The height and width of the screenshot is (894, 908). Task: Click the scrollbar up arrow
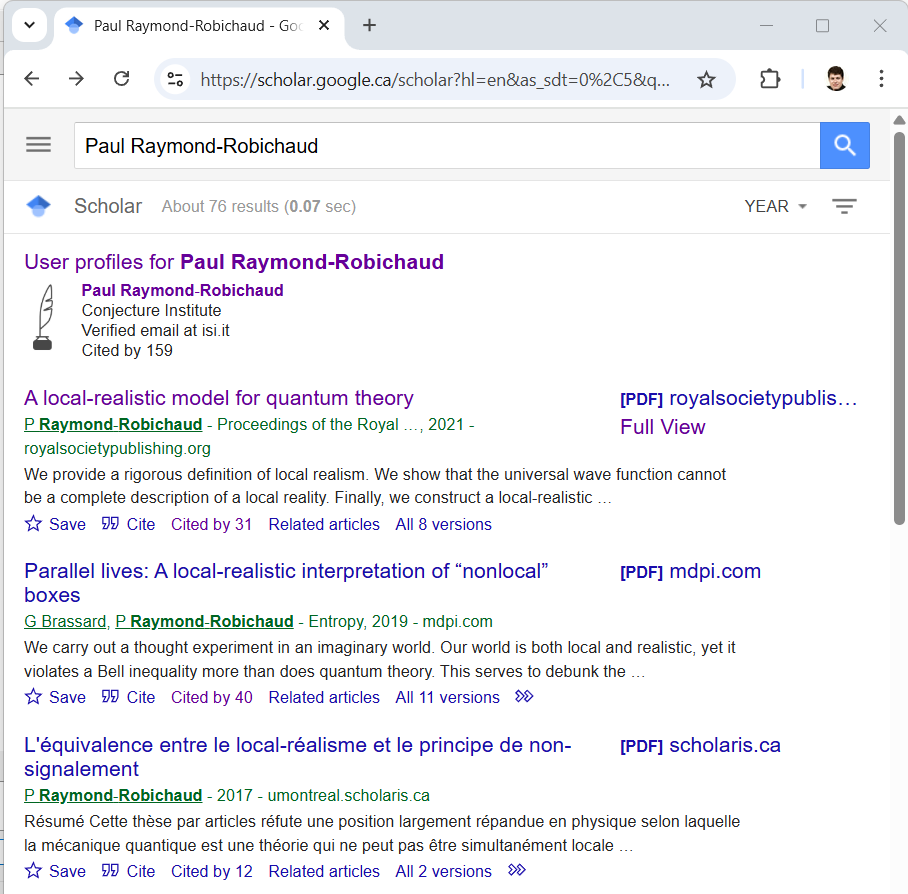point(899,120)
